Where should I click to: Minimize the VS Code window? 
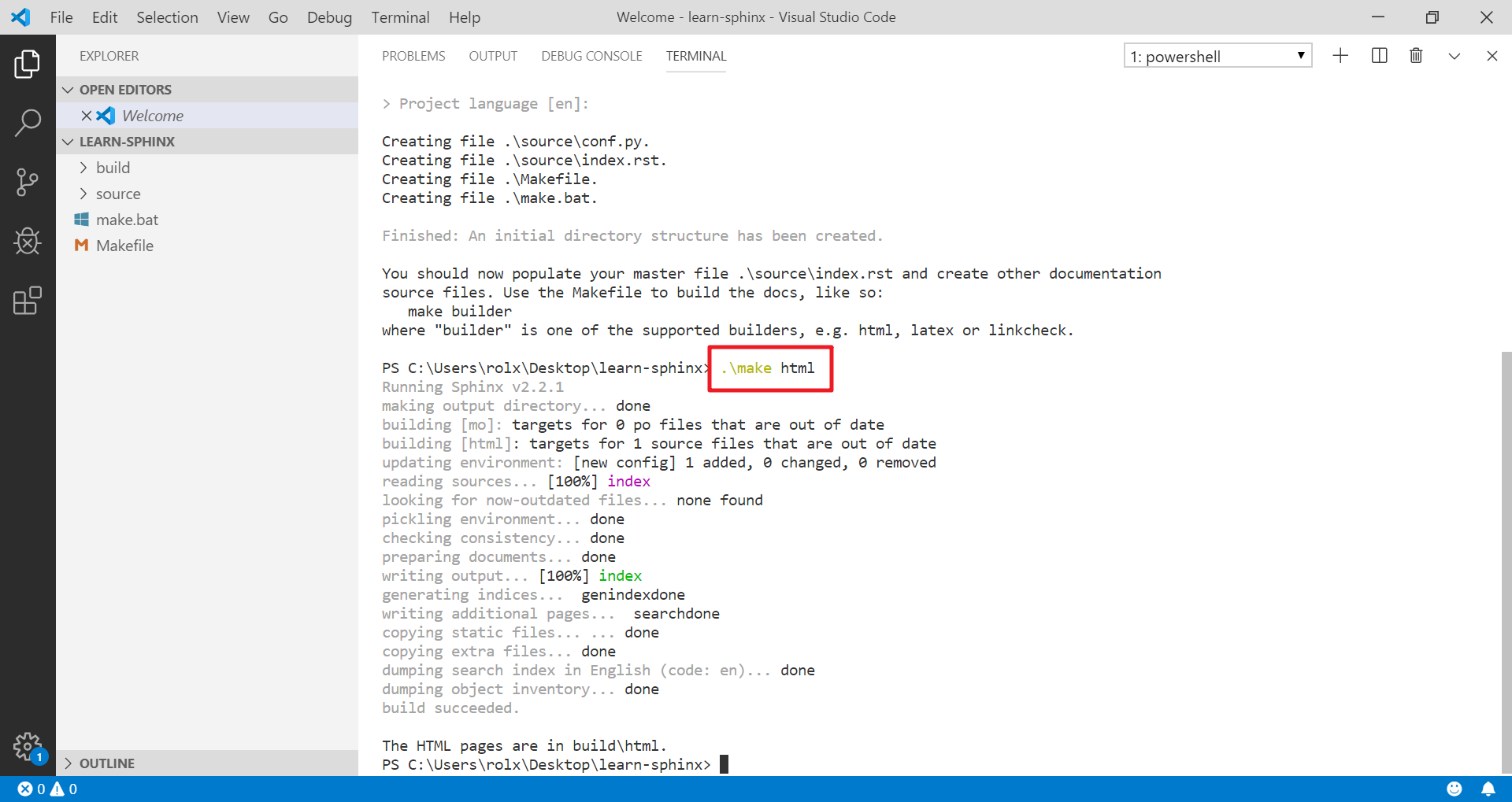click(1378, 17)
